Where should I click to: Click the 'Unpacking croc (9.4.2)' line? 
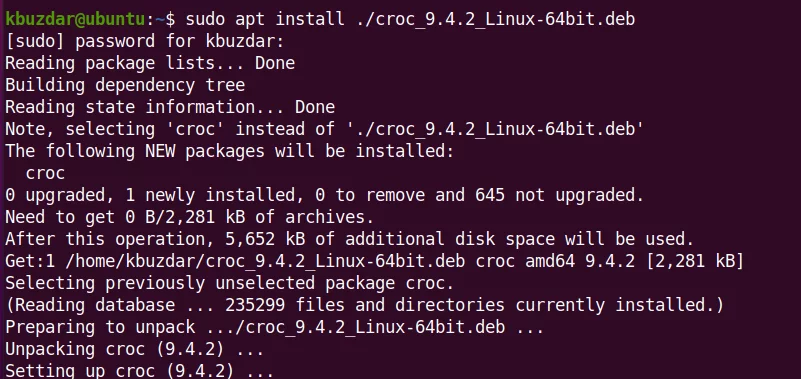134,350
